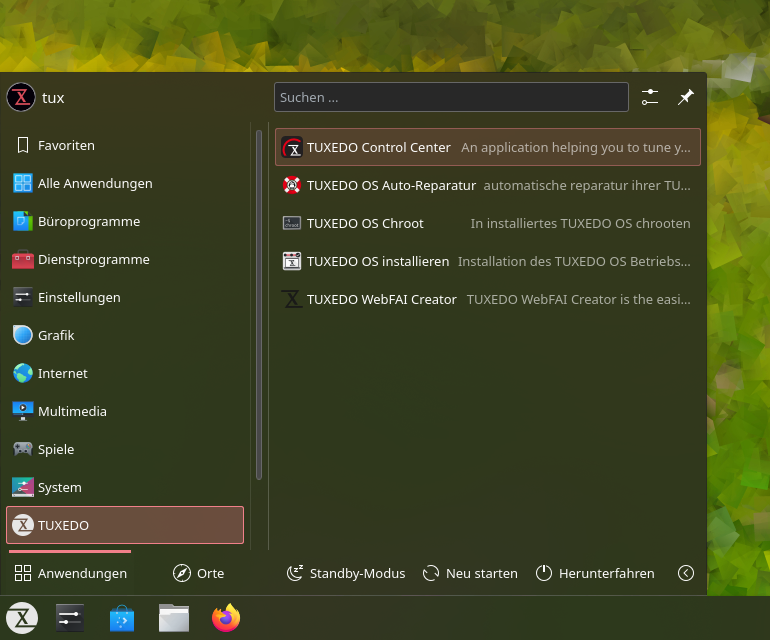Select the TUXEDO category
770x640 pixels.
[125, 525]
